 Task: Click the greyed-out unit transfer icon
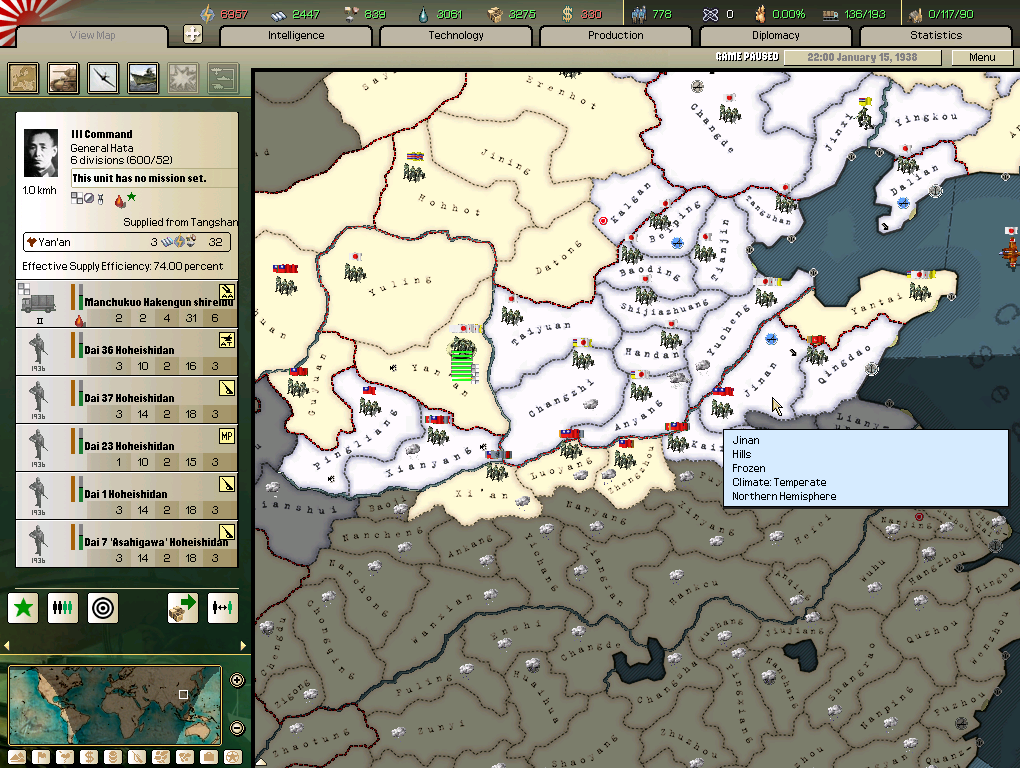[x=223, y=78]
